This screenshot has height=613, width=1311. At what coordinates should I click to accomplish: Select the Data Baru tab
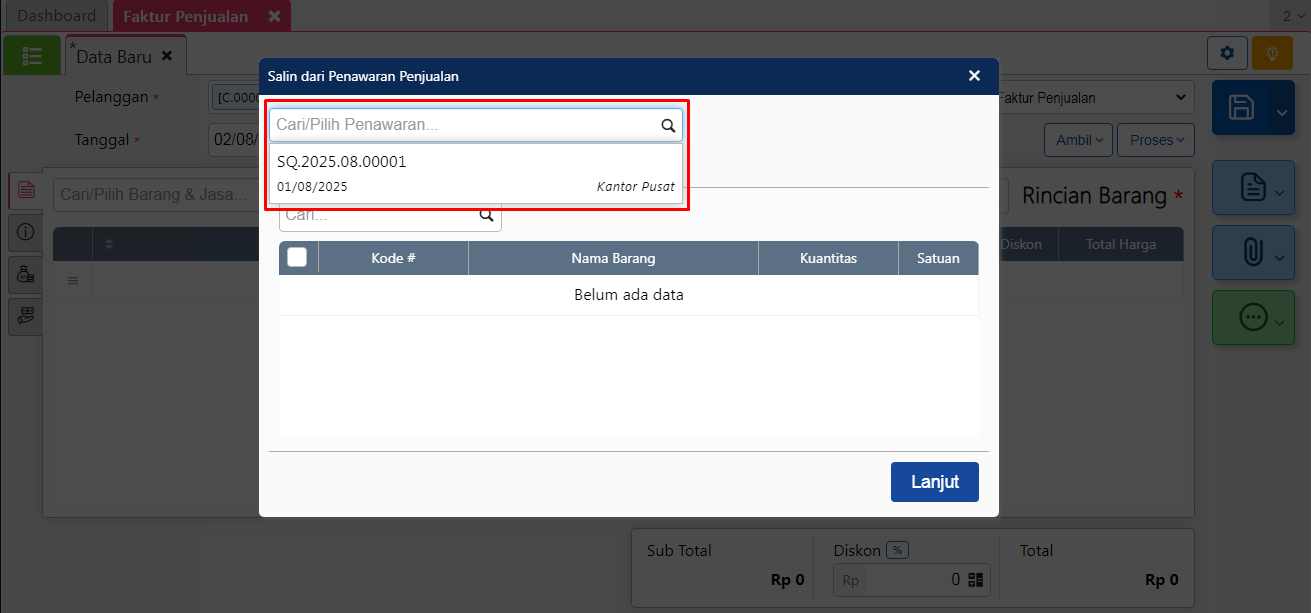click(114, 57)
